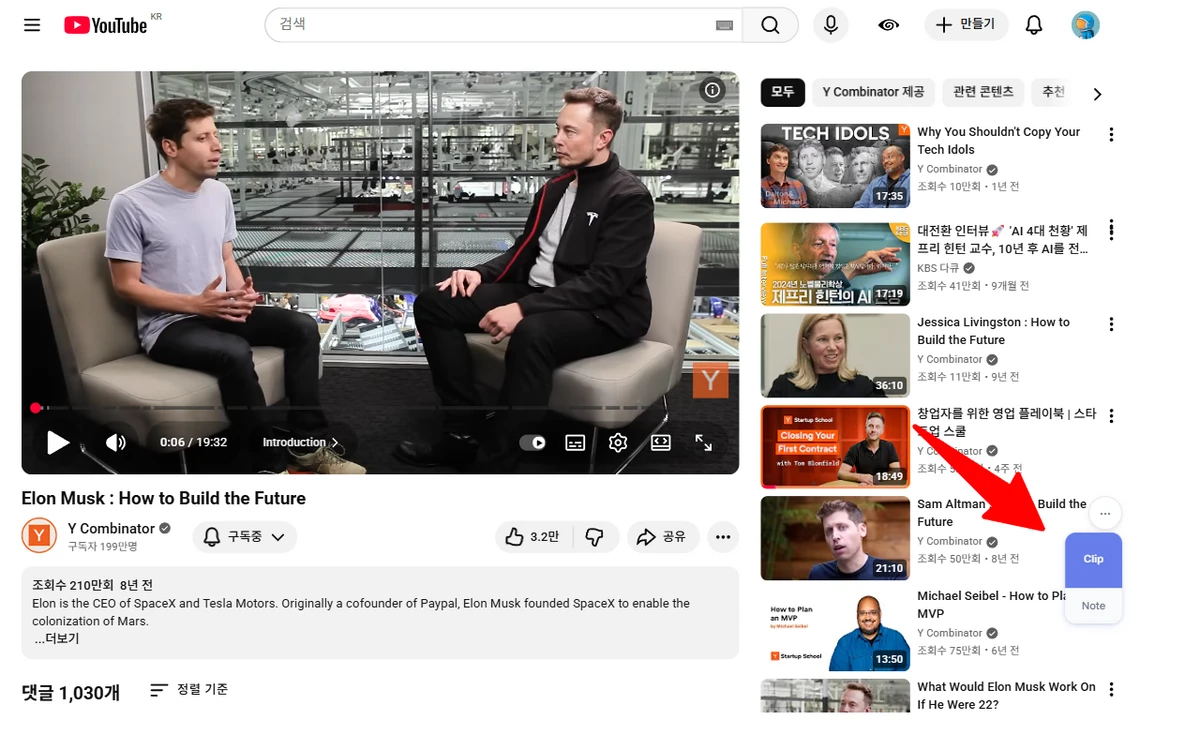Open Tech Idols video thumbnail
The image size is (1200, 750).
(x=835, y=166)
